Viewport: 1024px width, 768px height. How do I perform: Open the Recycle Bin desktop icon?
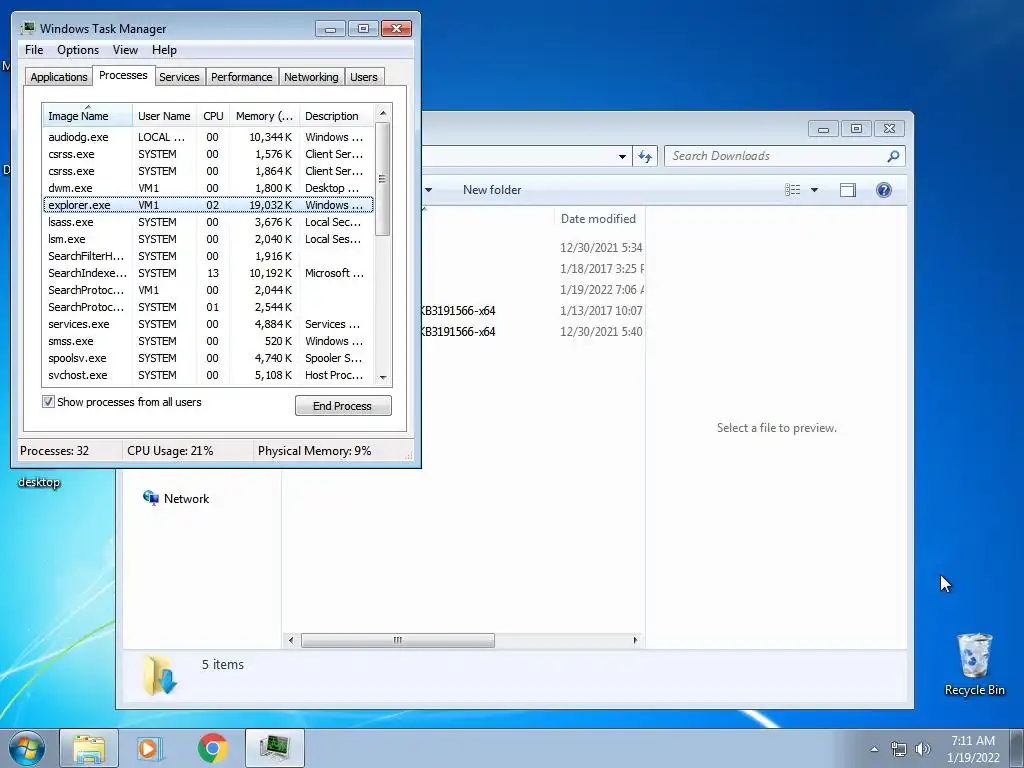point(974,664)
